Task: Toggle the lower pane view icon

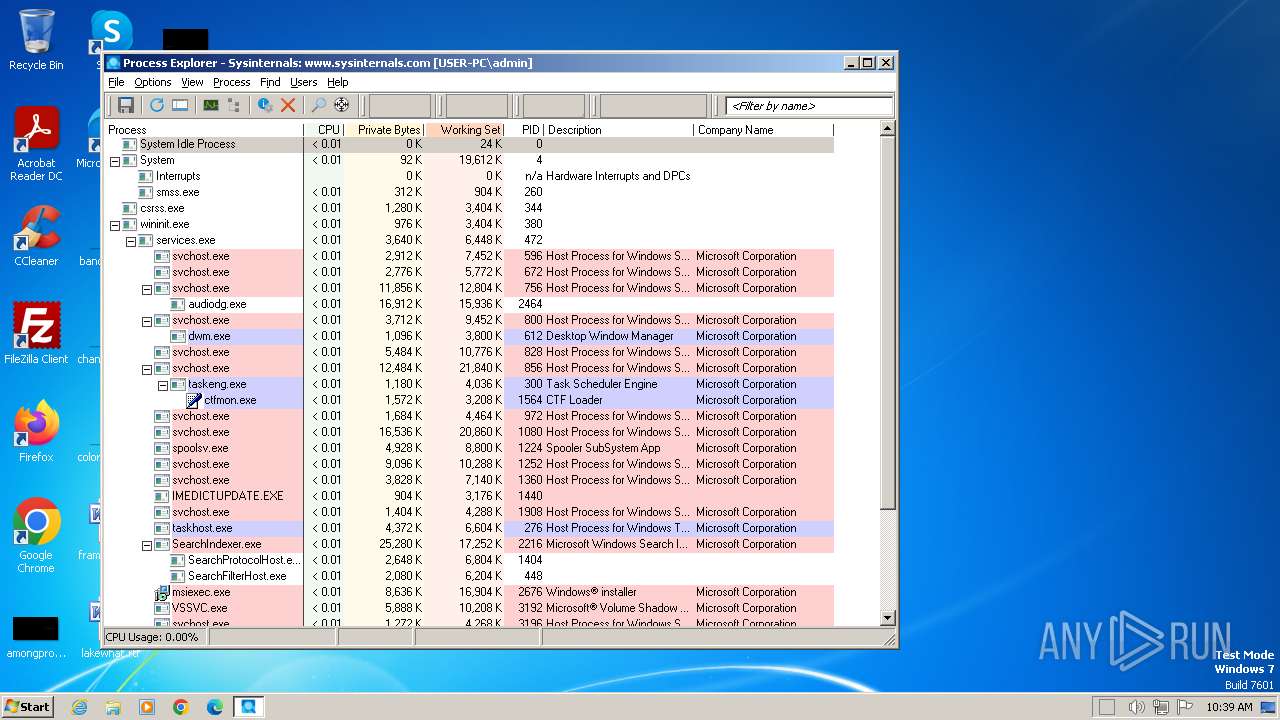Action: tap(180, 105)
